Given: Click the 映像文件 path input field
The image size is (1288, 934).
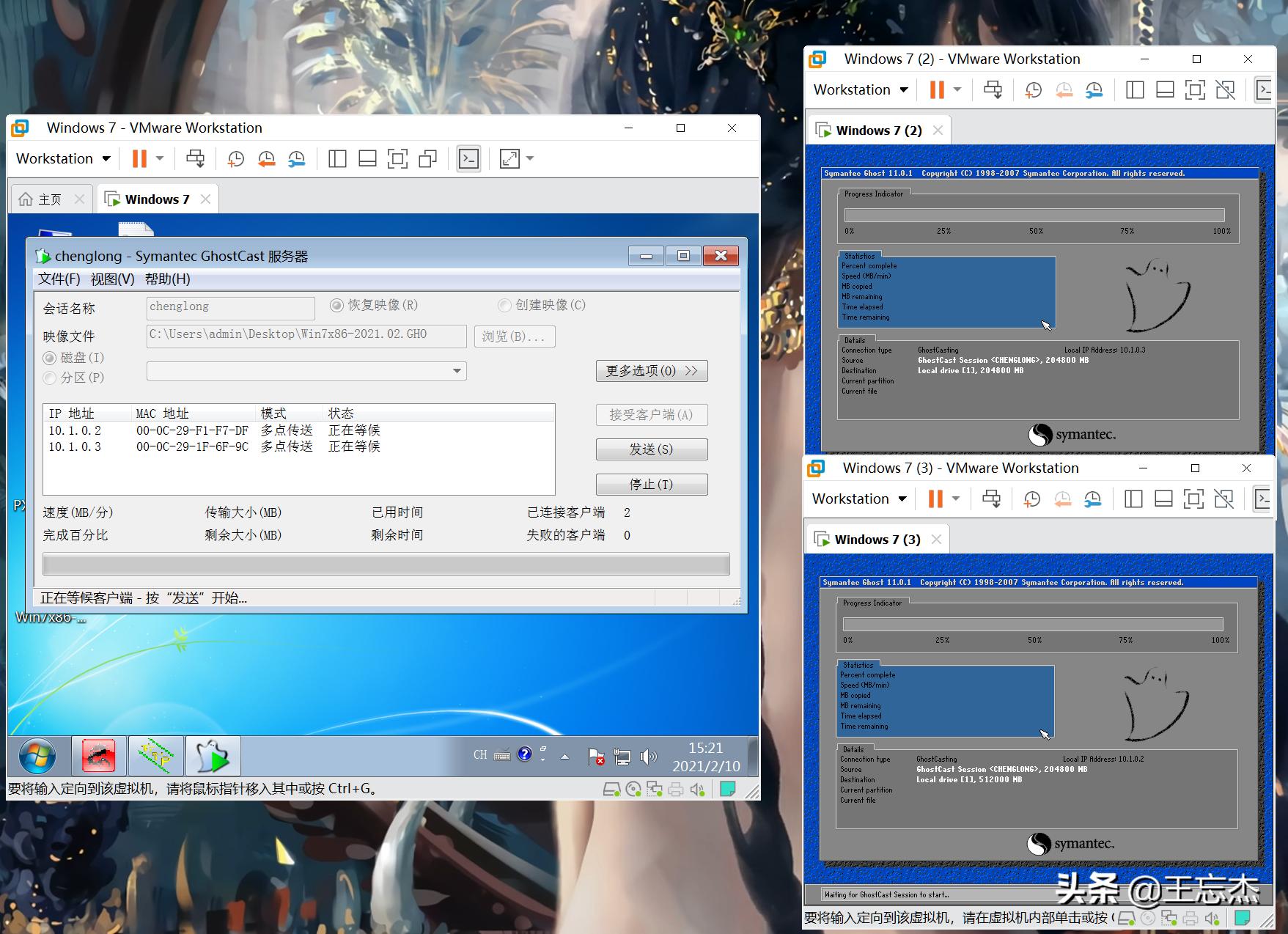Looking at the screenshot, I should pos(306,335).
